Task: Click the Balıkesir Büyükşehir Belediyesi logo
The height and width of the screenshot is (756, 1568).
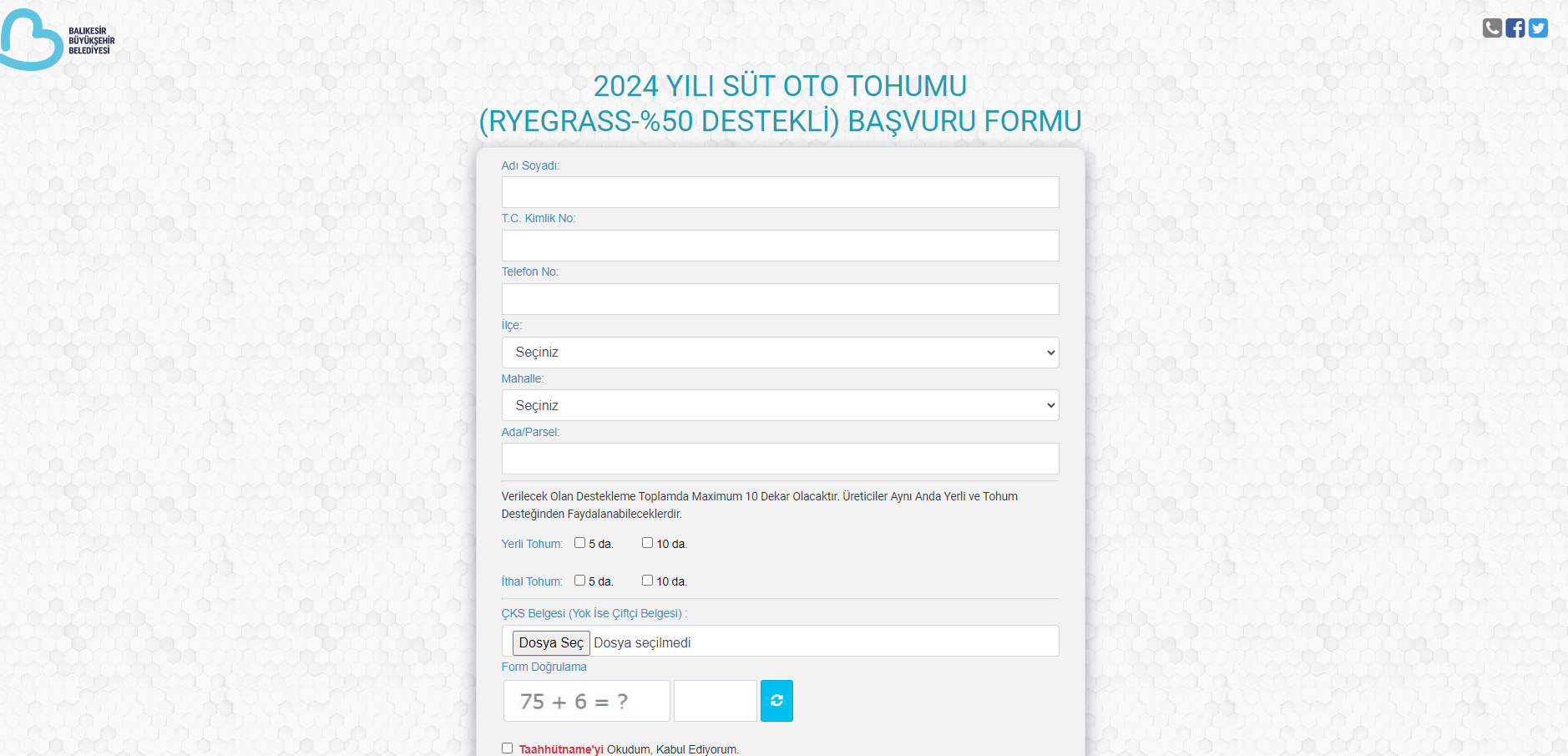Action: tap(57, 40)
